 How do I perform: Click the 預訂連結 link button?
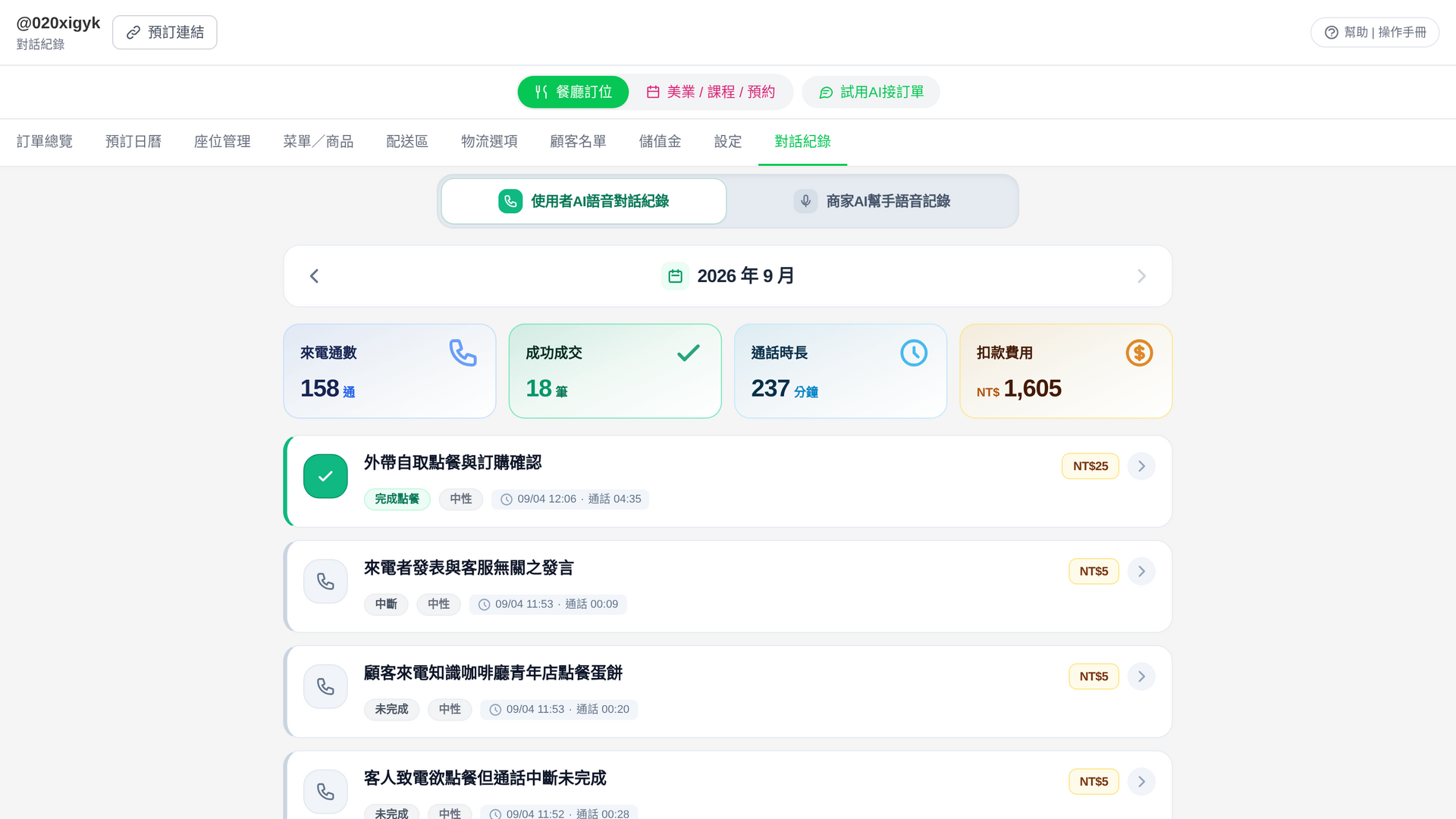click(165, 33)
